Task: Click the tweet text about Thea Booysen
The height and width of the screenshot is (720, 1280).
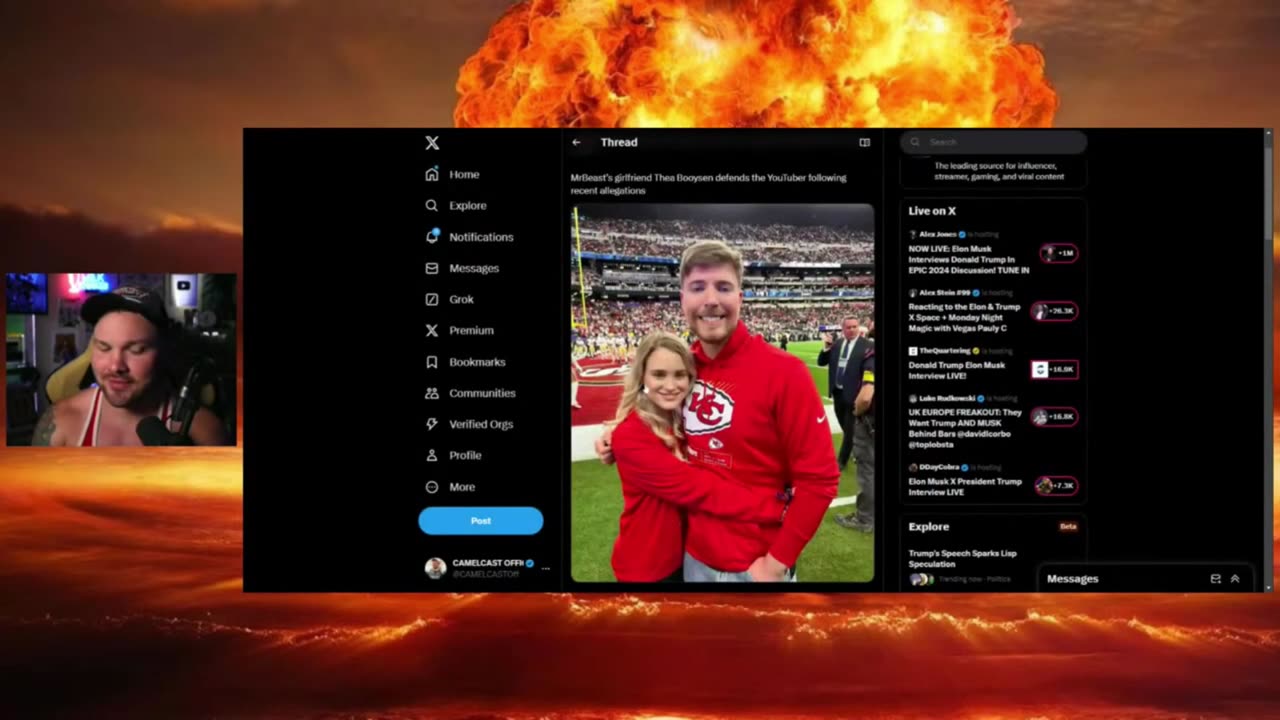Action: [x=708, y=184]
